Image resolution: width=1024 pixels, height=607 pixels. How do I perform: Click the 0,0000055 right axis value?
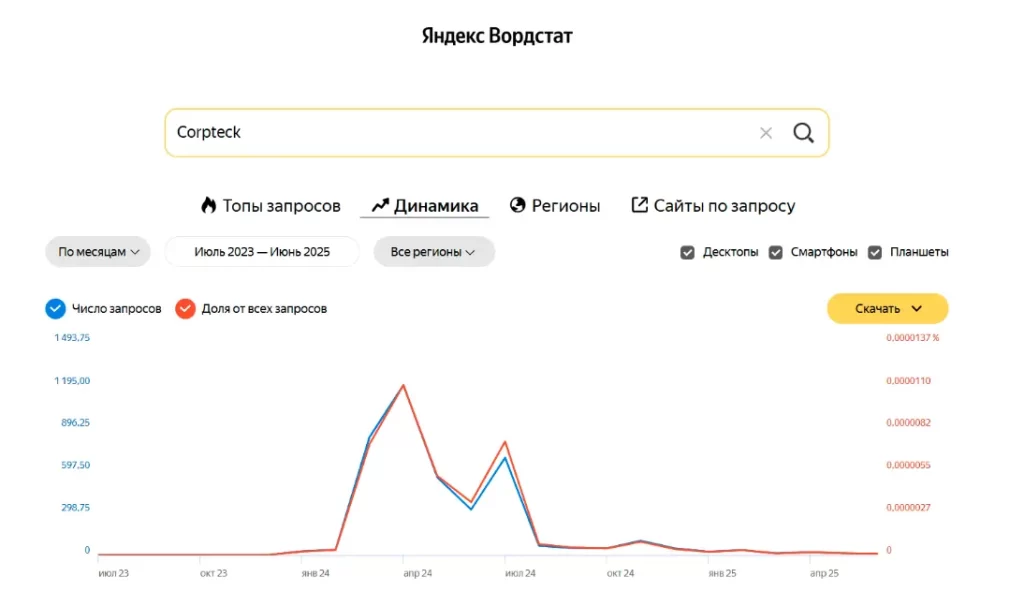coord(908,465)
